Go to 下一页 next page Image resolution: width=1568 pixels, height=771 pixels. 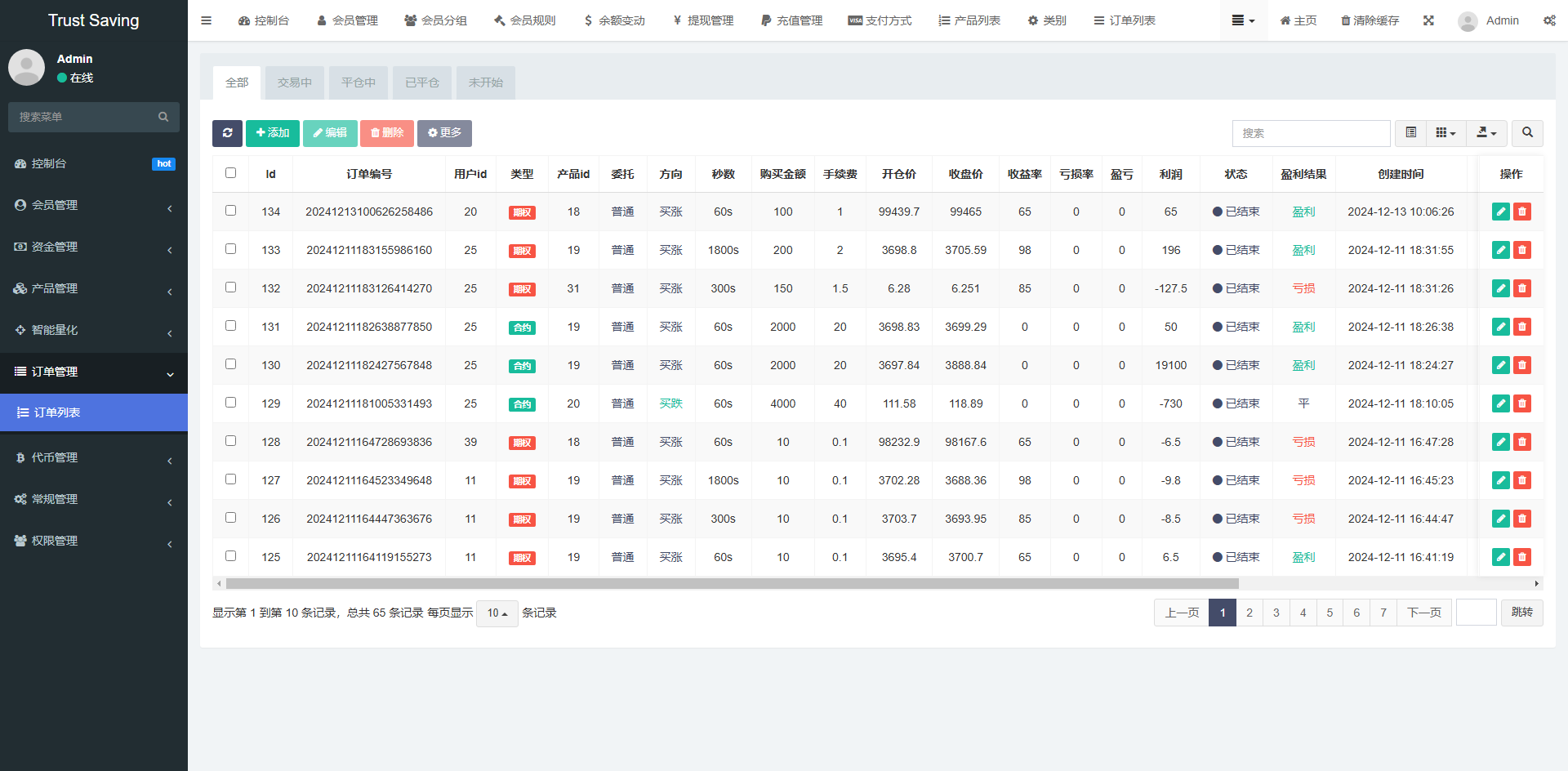tap(1424, 613)
